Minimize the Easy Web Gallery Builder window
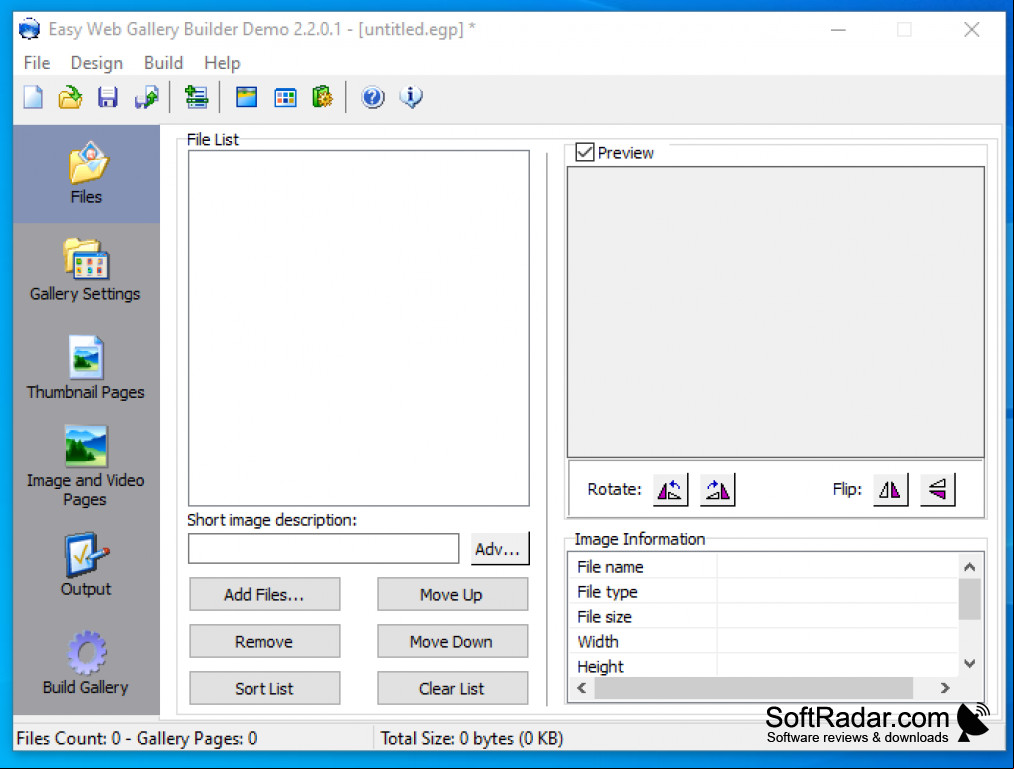Image resolution: width=1014 pixels, height=769 pixels. point(839,30)
